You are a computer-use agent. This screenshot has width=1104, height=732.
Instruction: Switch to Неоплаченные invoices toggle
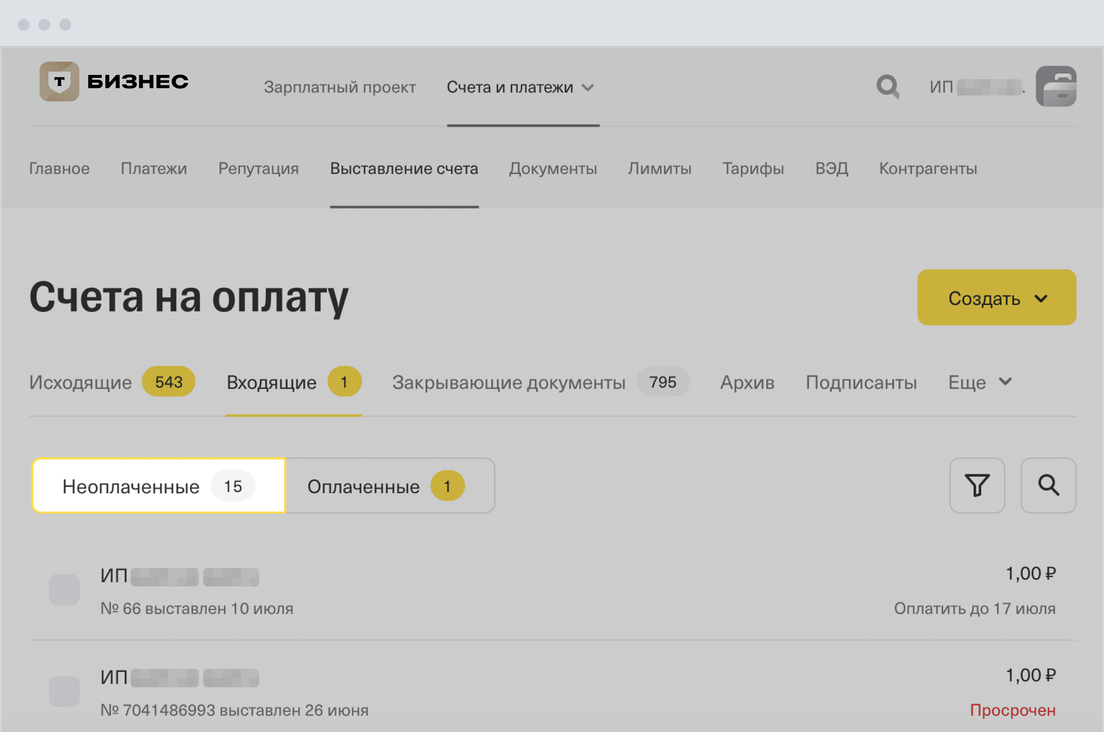158,486
